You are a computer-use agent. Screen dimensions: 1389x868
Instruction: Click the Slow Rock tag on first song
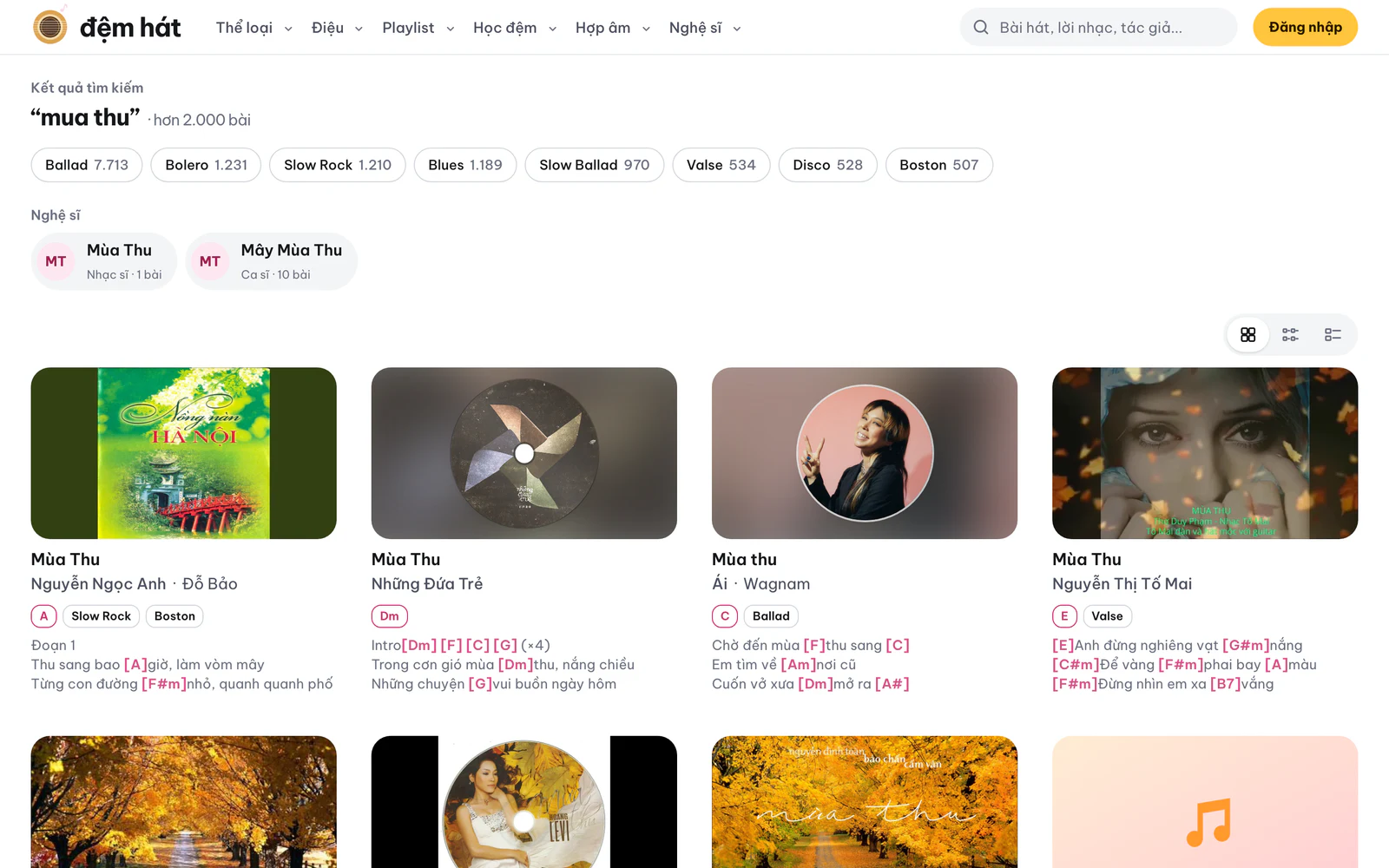101,616
